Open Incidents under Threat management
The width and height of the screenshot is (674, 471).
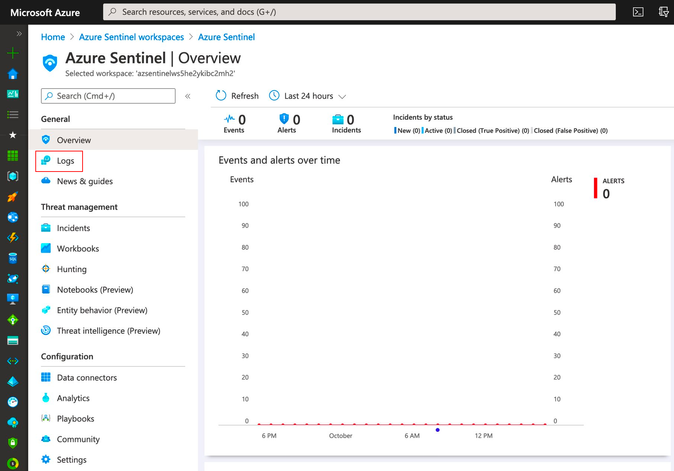pyautogui.click(x=74, y=228)
